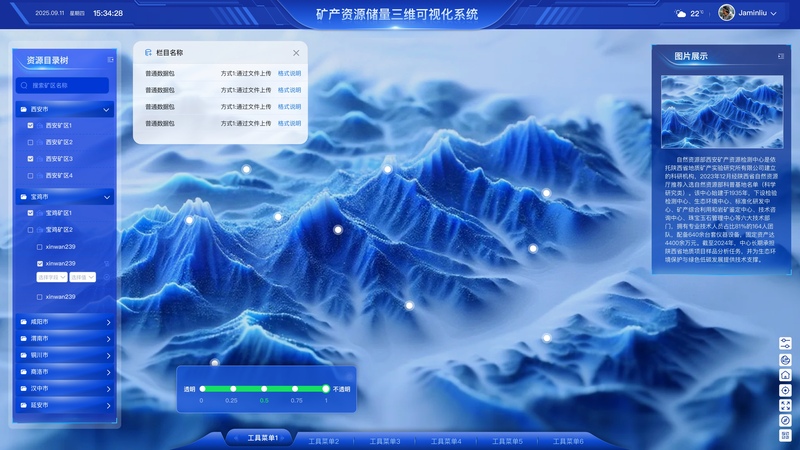Close the 栏目名称 popup
The height and width of the screenshot is (450, 800).
(x=296, y=53)
